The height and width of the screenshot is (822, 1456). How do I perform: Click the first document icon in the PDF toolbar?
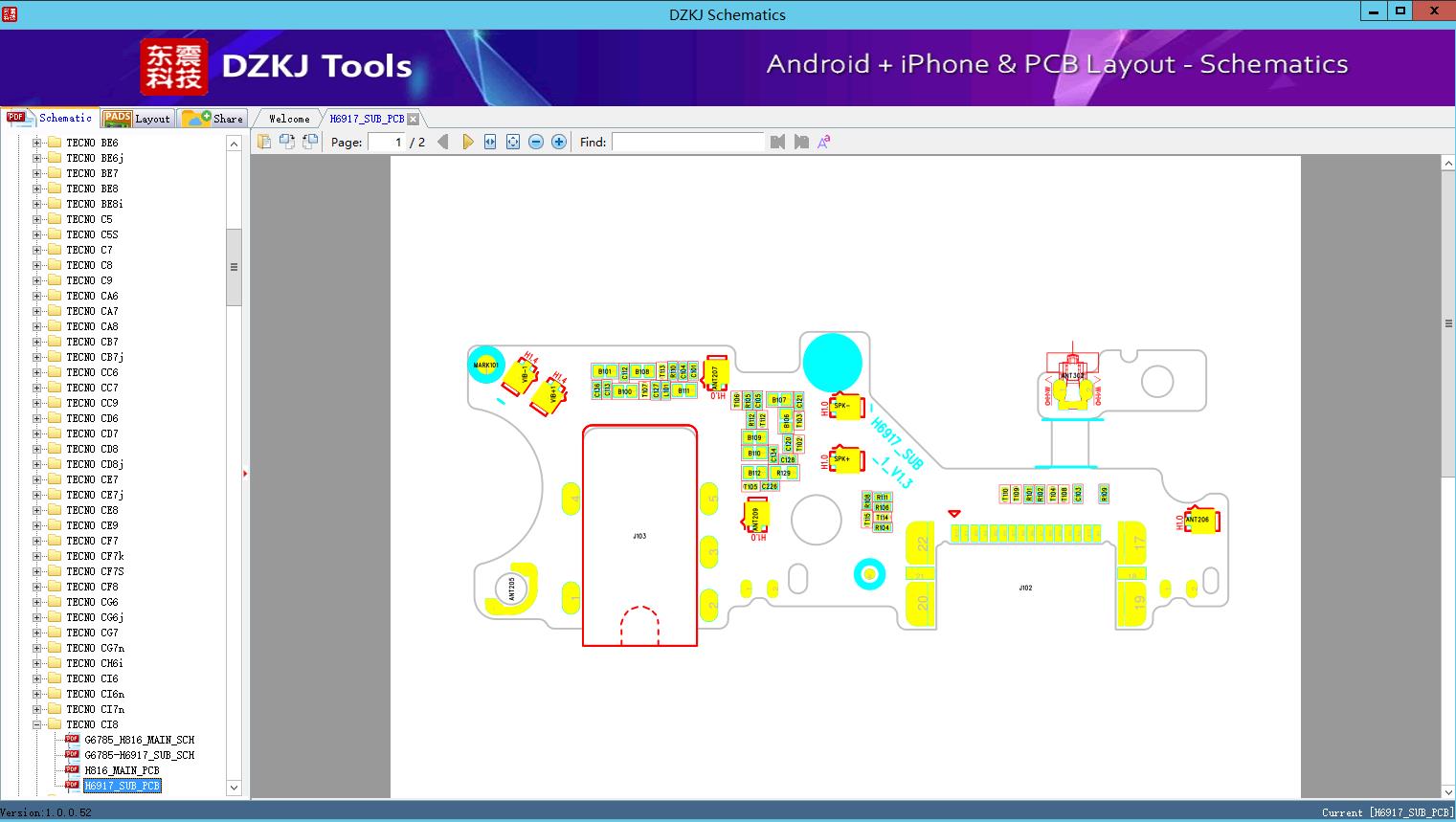[263, 142]
